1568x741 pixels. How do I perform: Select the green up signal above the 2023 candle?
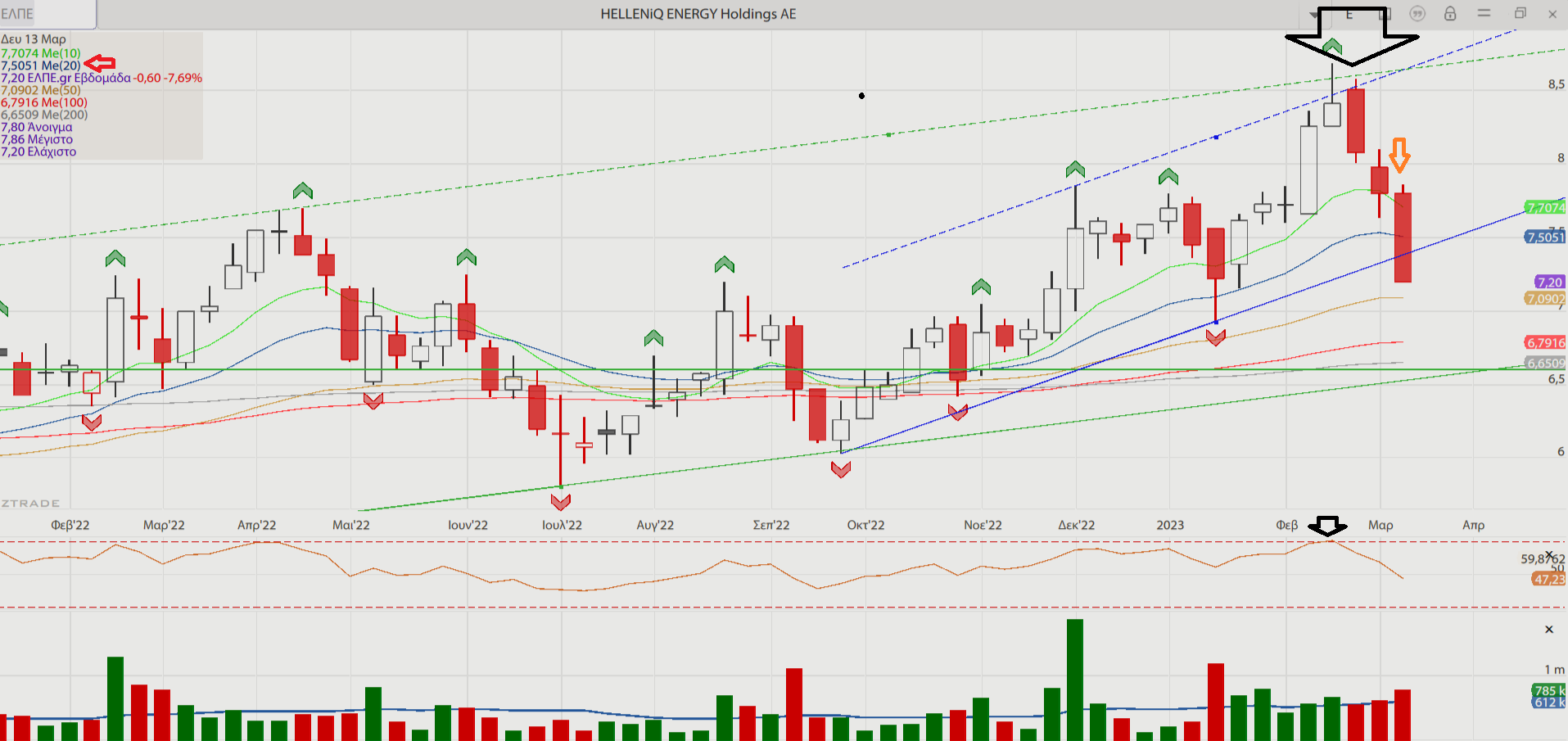(x=1168, y=176)
